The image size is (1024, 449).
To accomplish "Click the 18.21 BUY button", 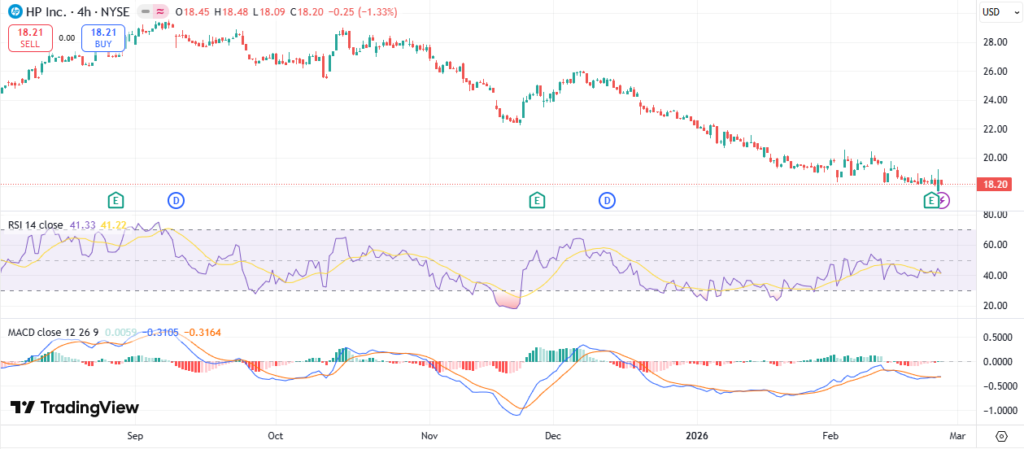I will point(103,38).
